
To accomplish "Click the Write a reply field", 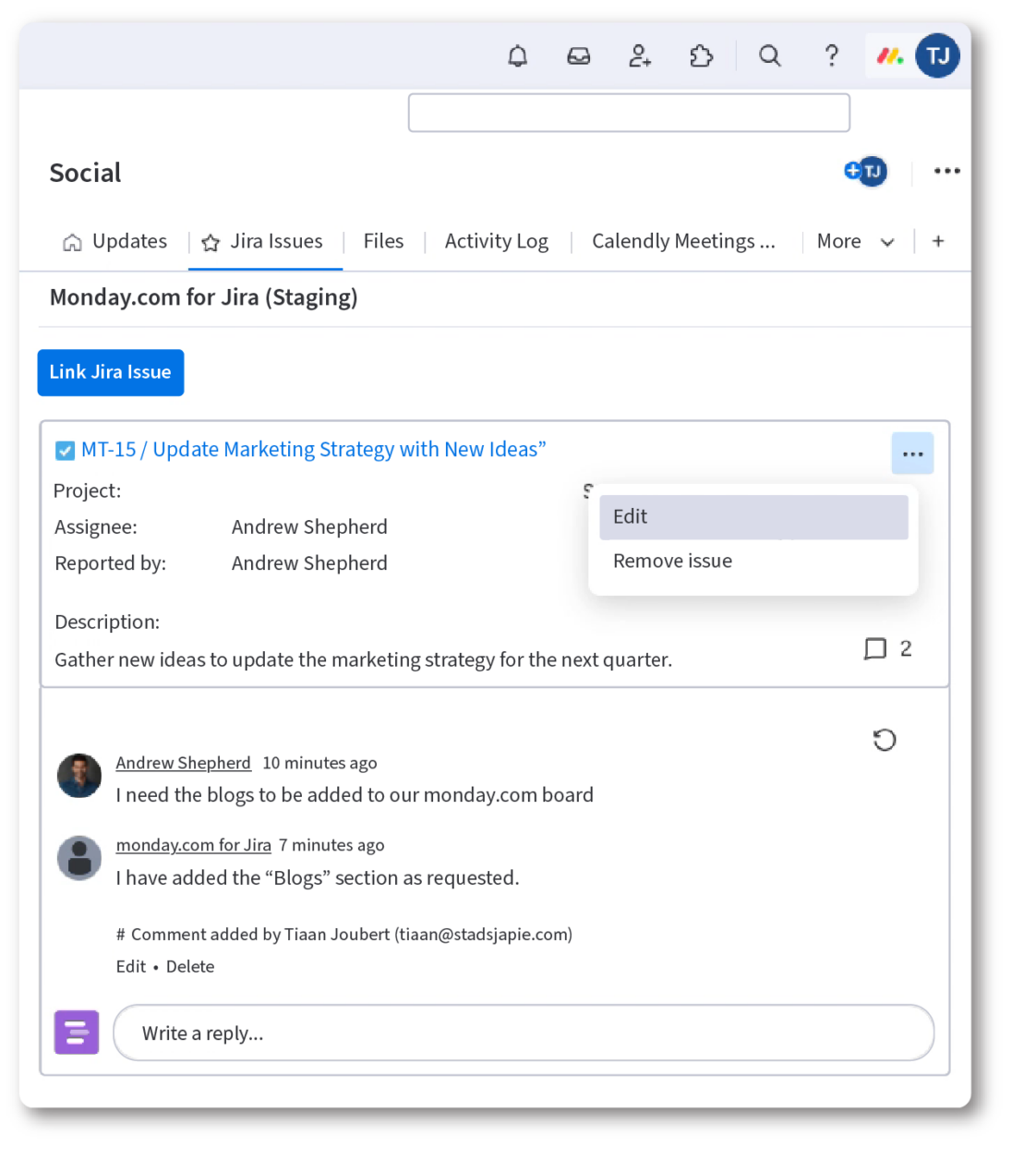I will point(524,1033).
